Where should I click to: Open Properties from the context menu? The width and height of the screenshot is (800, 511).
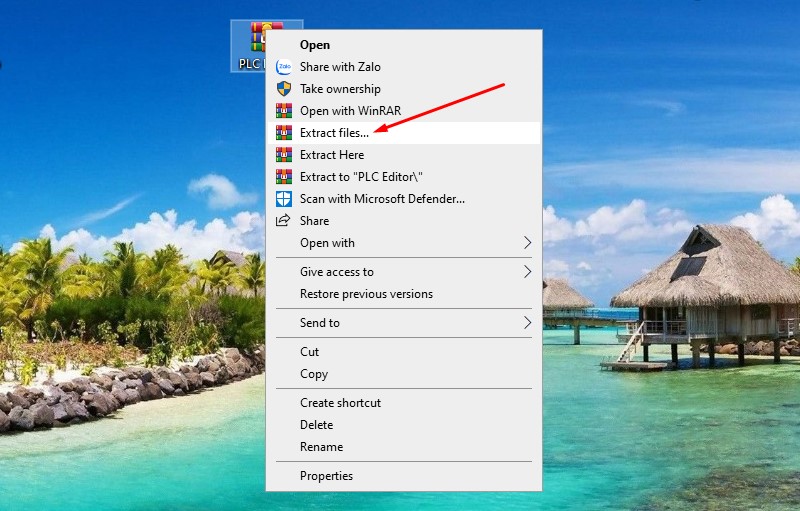(x=404, y=476)
